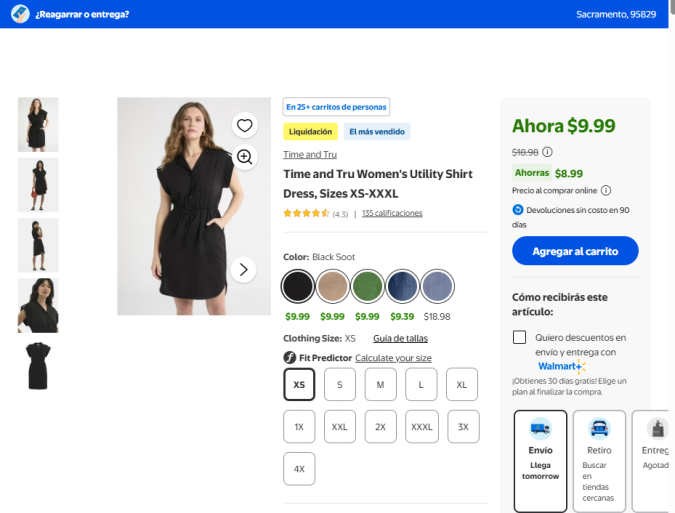
Task: Select size 3X
Action: click(463, 426)
